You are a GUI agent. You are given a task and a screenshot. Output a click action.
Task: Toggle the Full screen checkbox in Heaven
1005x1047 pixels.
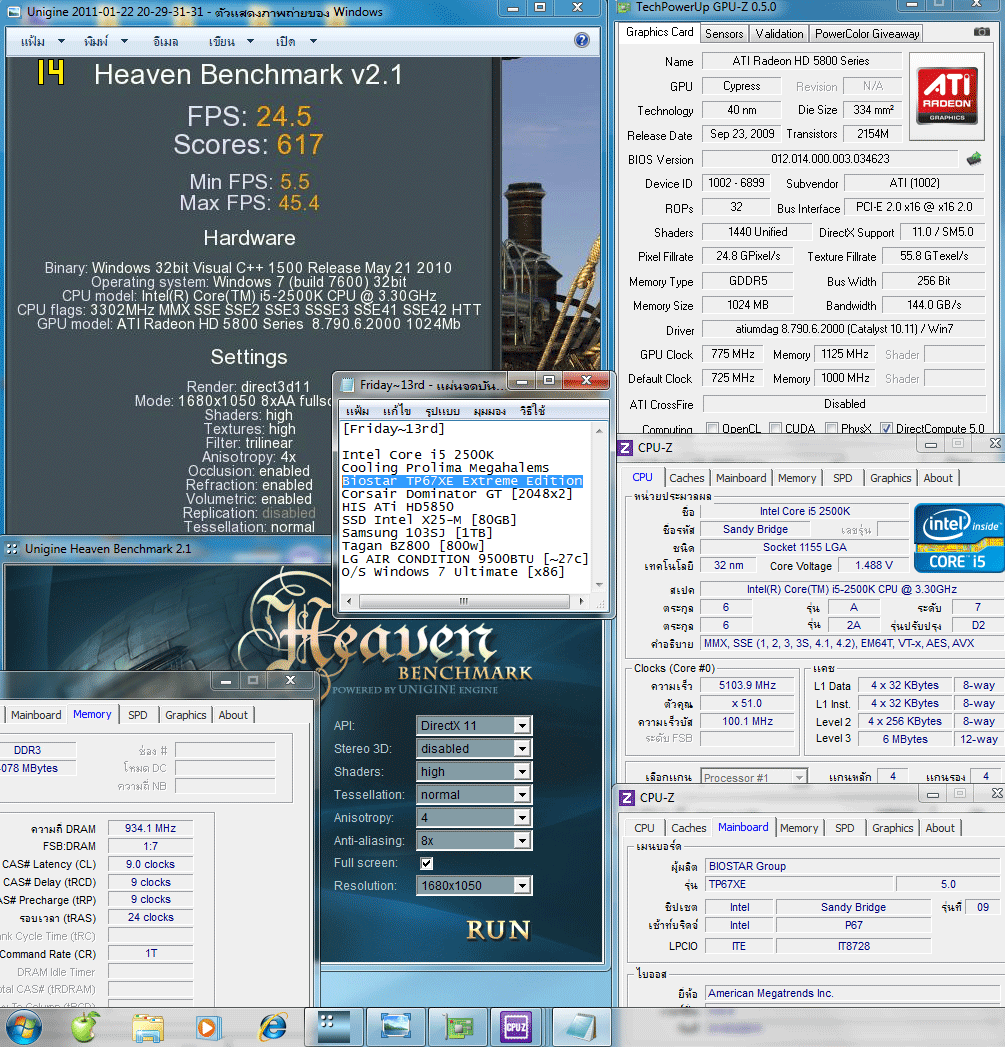point(427,863)
